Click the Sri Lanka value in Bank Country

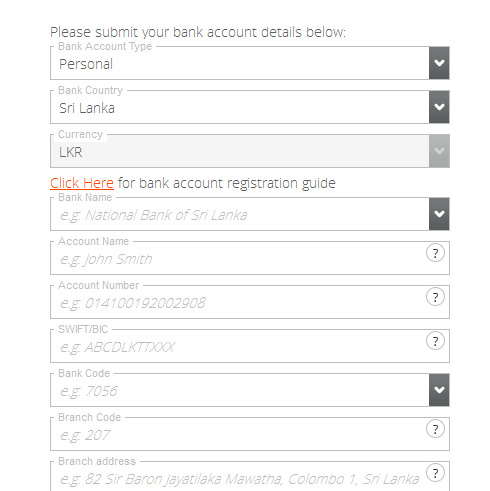(87, 108)
